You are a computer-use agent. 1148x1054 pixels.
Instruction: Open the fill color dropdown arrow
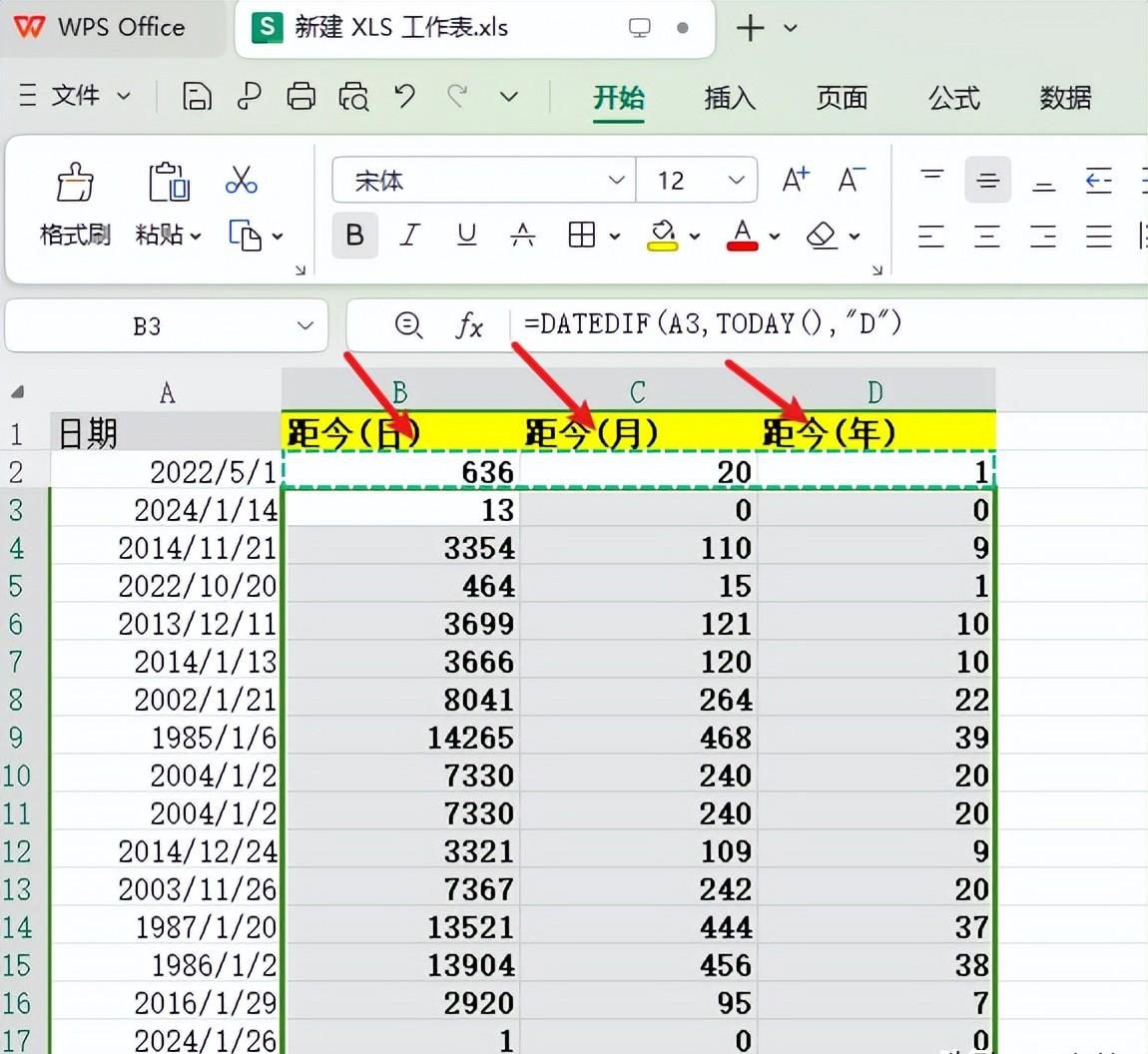[694, 236]
